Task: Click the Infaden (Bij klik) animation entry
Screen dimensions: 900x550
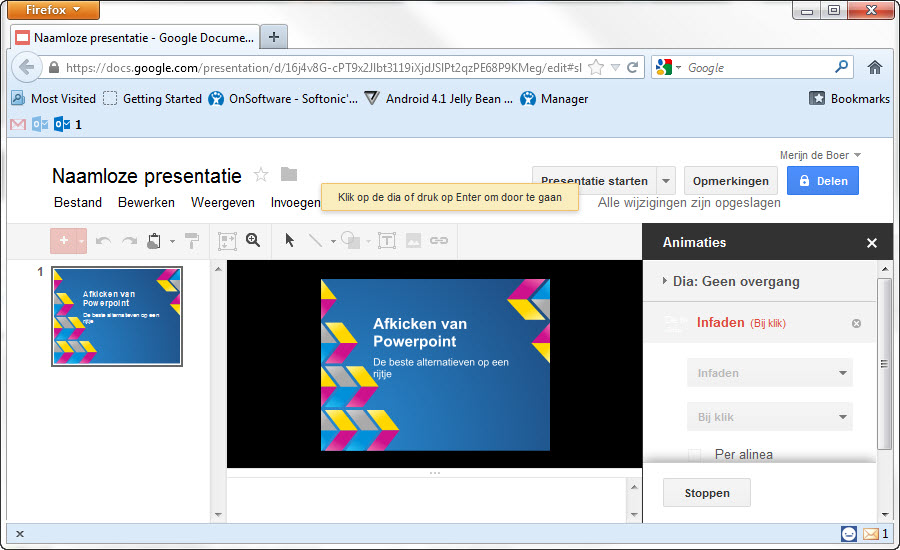Action: 741,323
